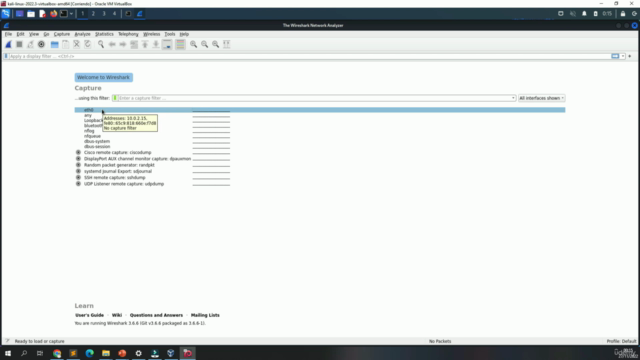Open the Mailing Lists link
The image size is (640, 360).
(x=205, y=315)
